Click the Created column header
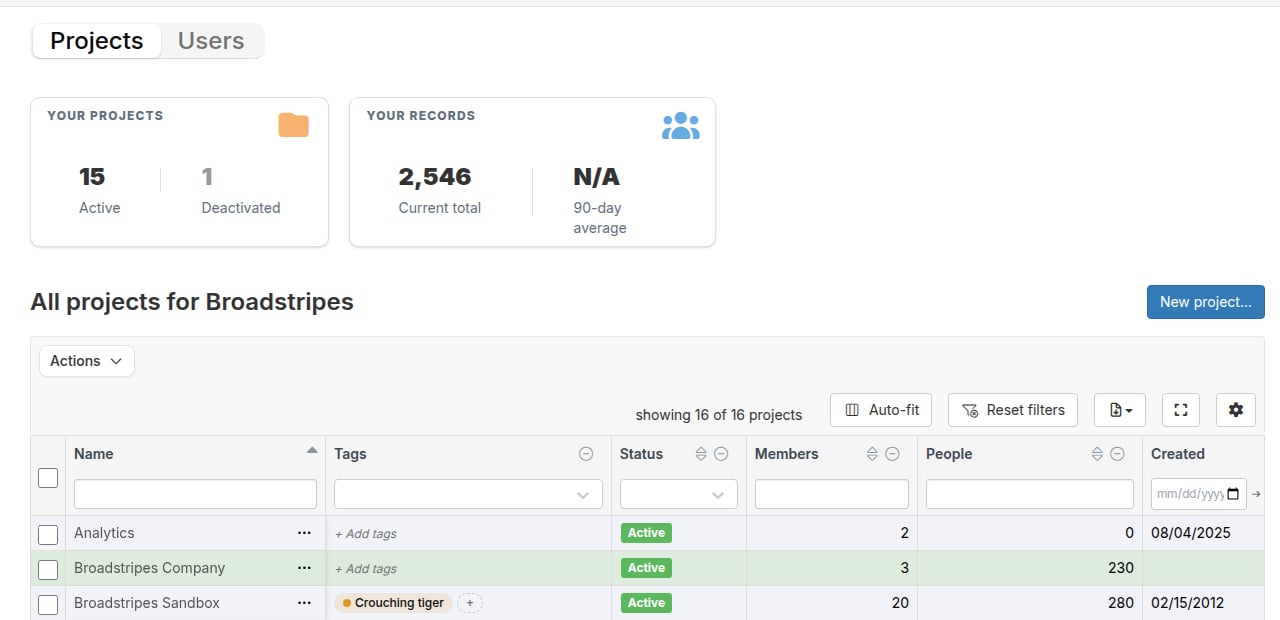This screenshot has height=620, width=1280. pos(1178,454)
